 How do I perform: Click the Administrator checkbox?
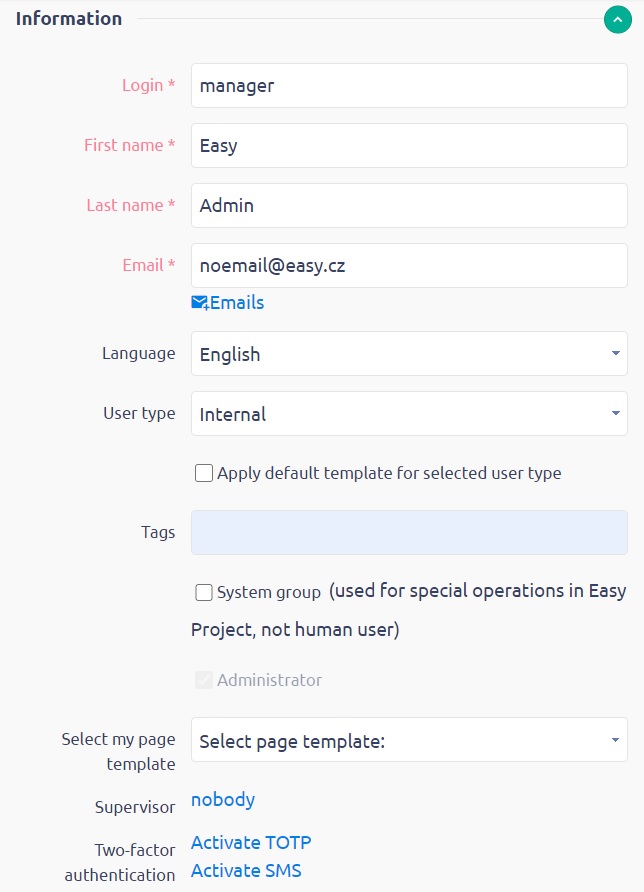(204, 679)
